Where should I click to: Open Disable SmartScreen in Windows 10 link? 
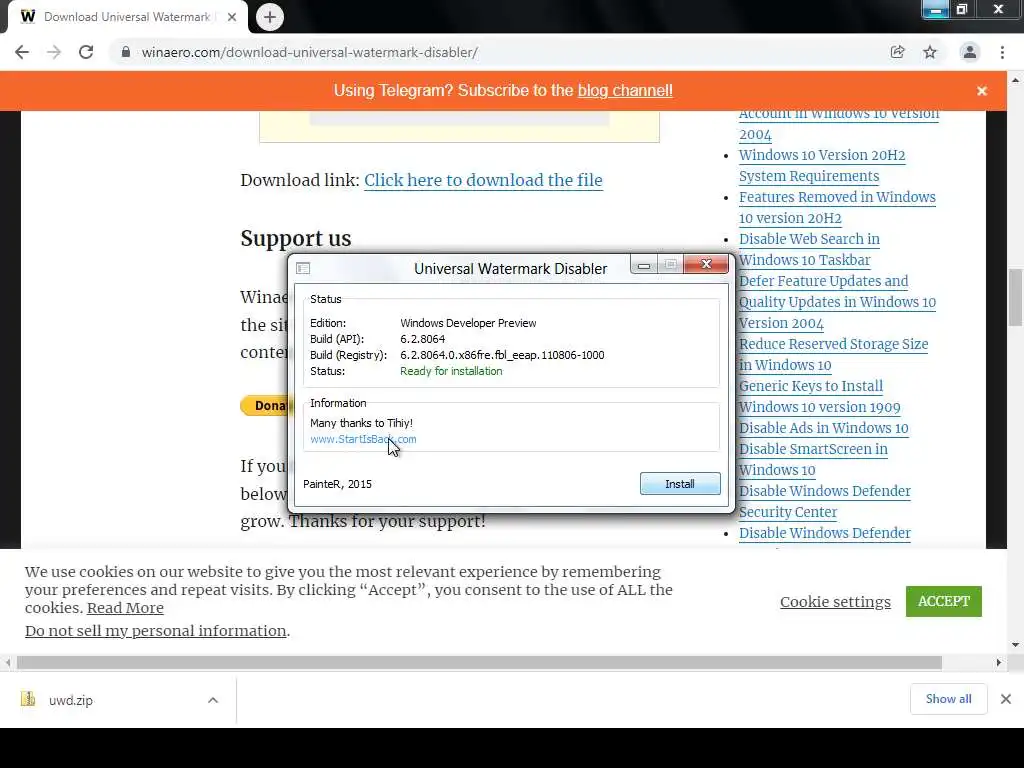tap(813, 459)
